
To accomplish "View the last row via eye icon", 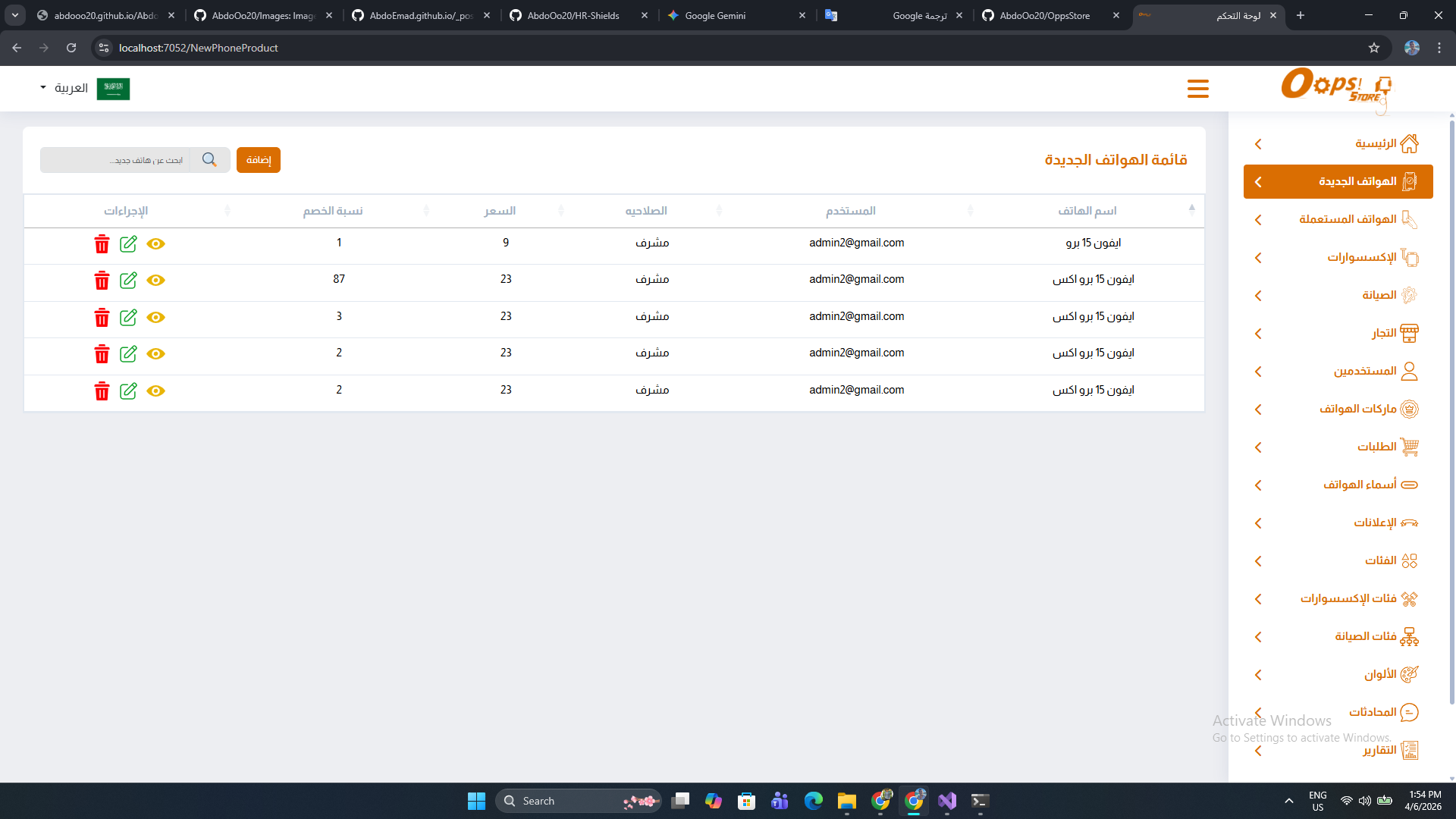I will tap(155, 391).
